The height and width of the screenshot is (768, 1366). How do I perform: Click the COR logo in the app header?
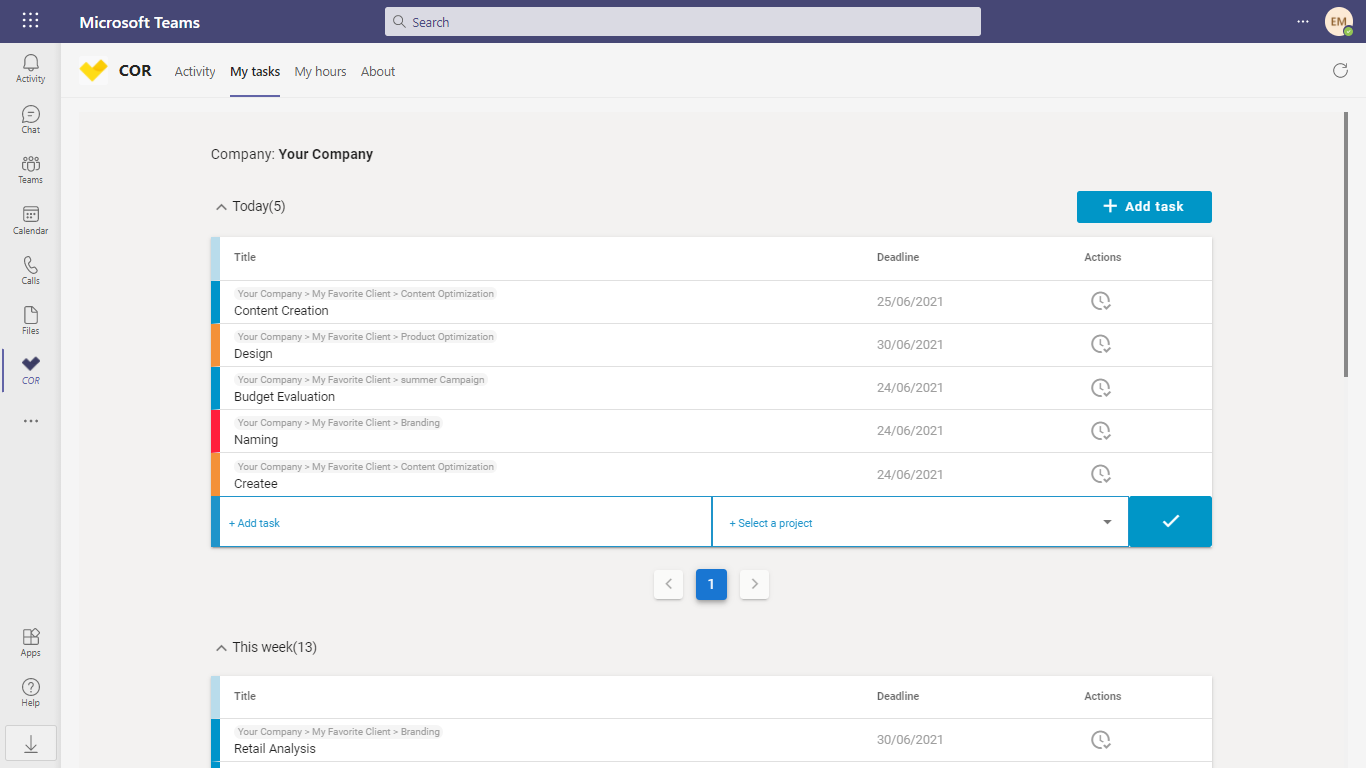click(x=93, y=71)
